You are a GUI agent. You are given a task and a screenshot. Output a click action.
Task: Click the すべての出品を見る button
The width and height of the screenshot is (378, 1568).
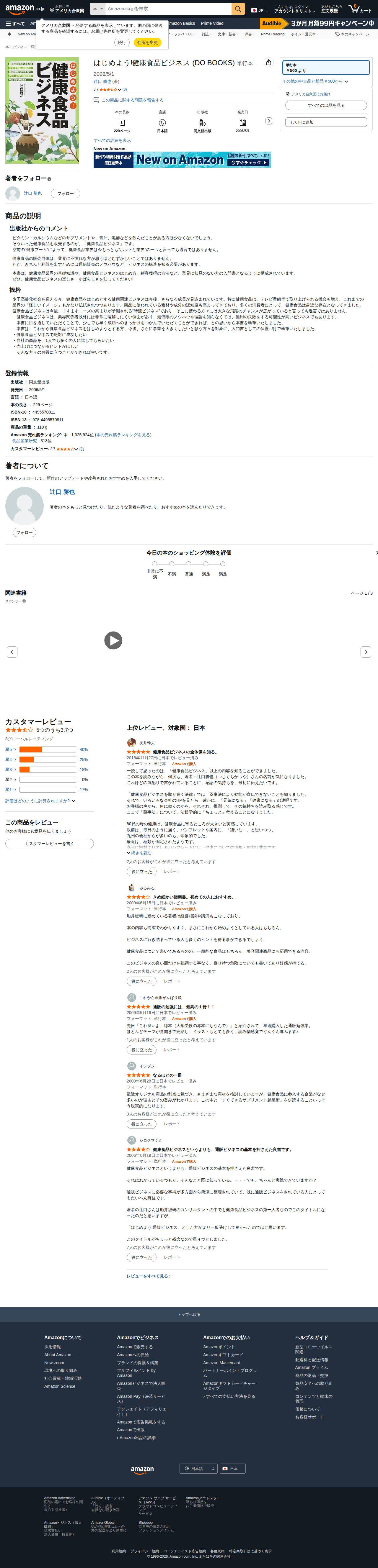point(326,105)
